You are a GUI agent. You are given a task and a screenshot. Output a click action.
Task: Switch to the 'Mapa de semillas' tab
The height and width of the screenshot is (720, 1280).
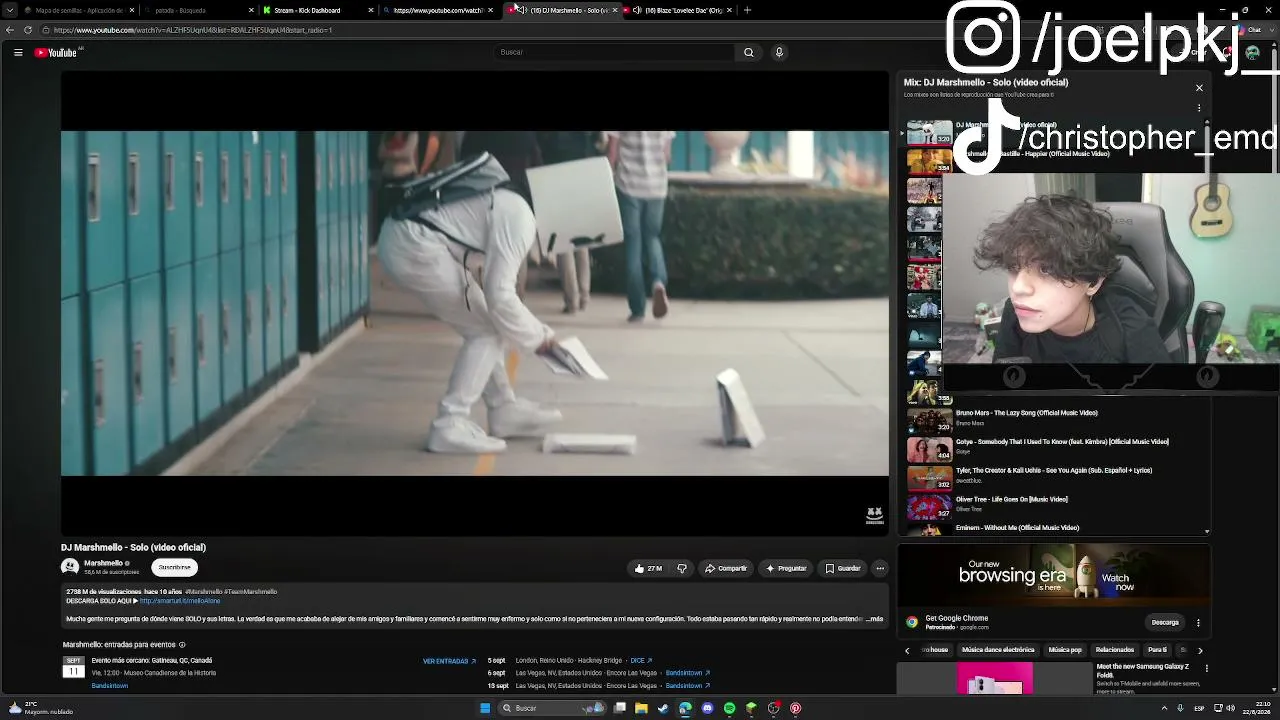coord(80,10)
